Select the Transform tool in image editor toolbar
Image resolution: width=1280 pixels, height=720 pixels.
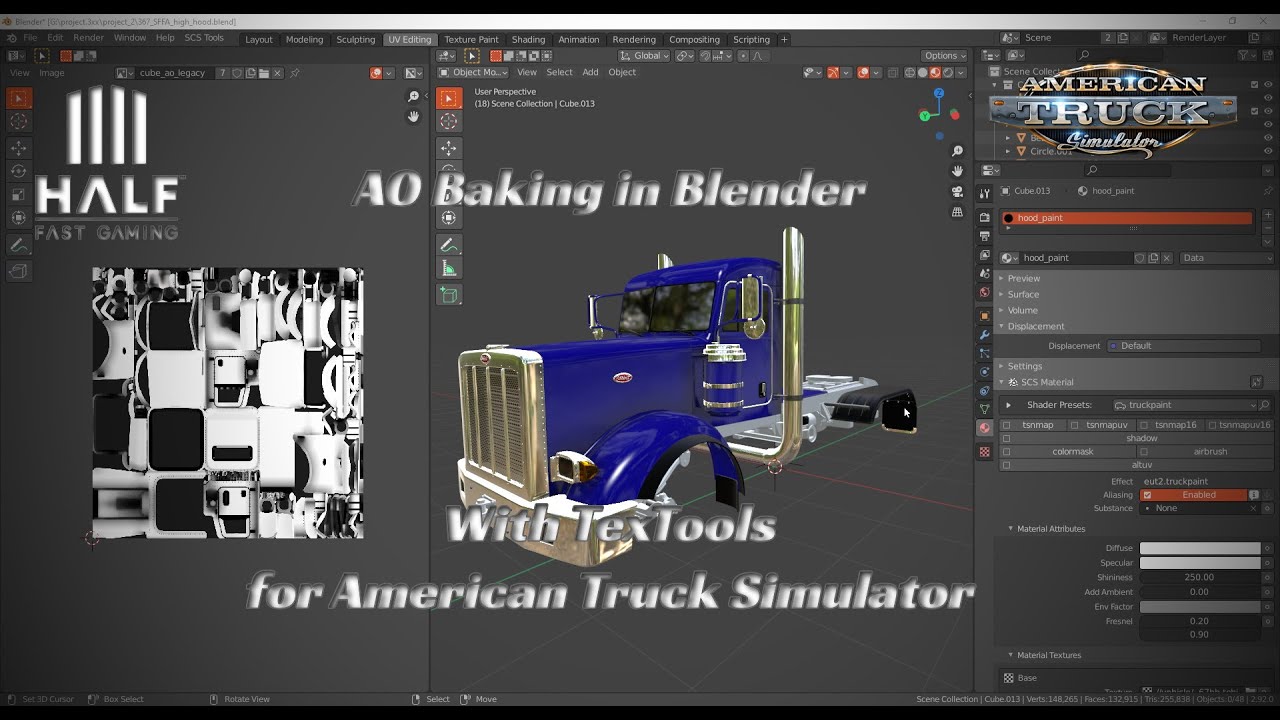coord(19,218)
